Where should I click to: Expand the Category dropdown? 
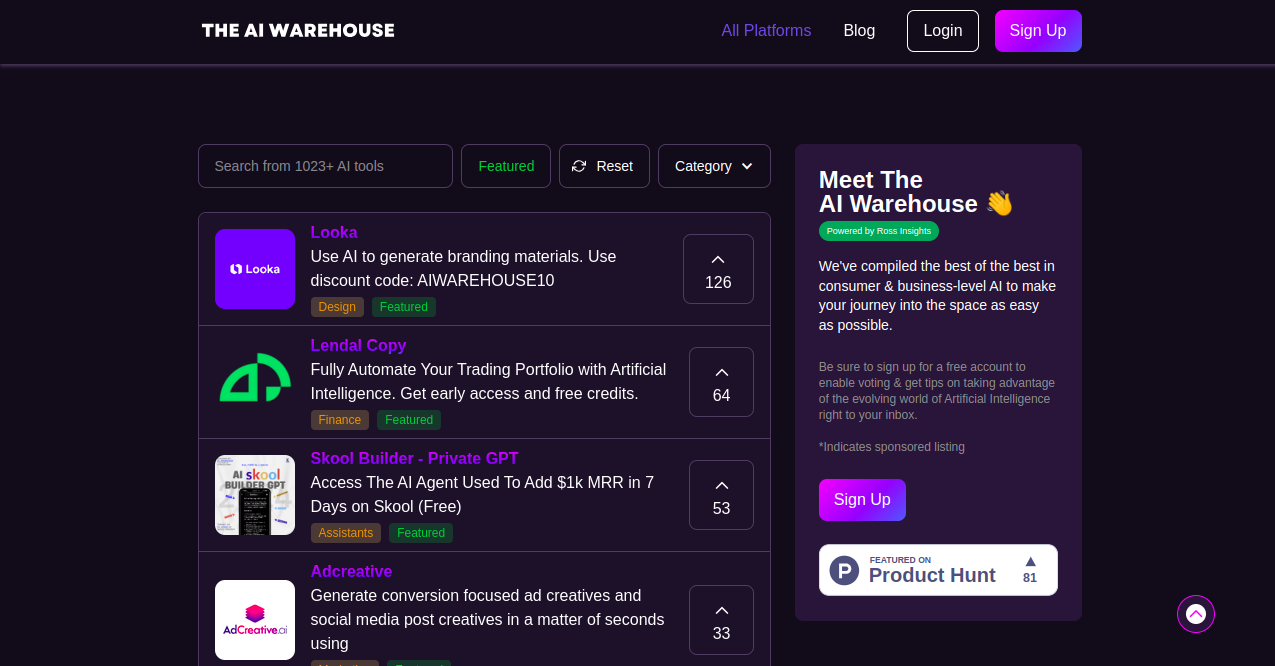714,166
